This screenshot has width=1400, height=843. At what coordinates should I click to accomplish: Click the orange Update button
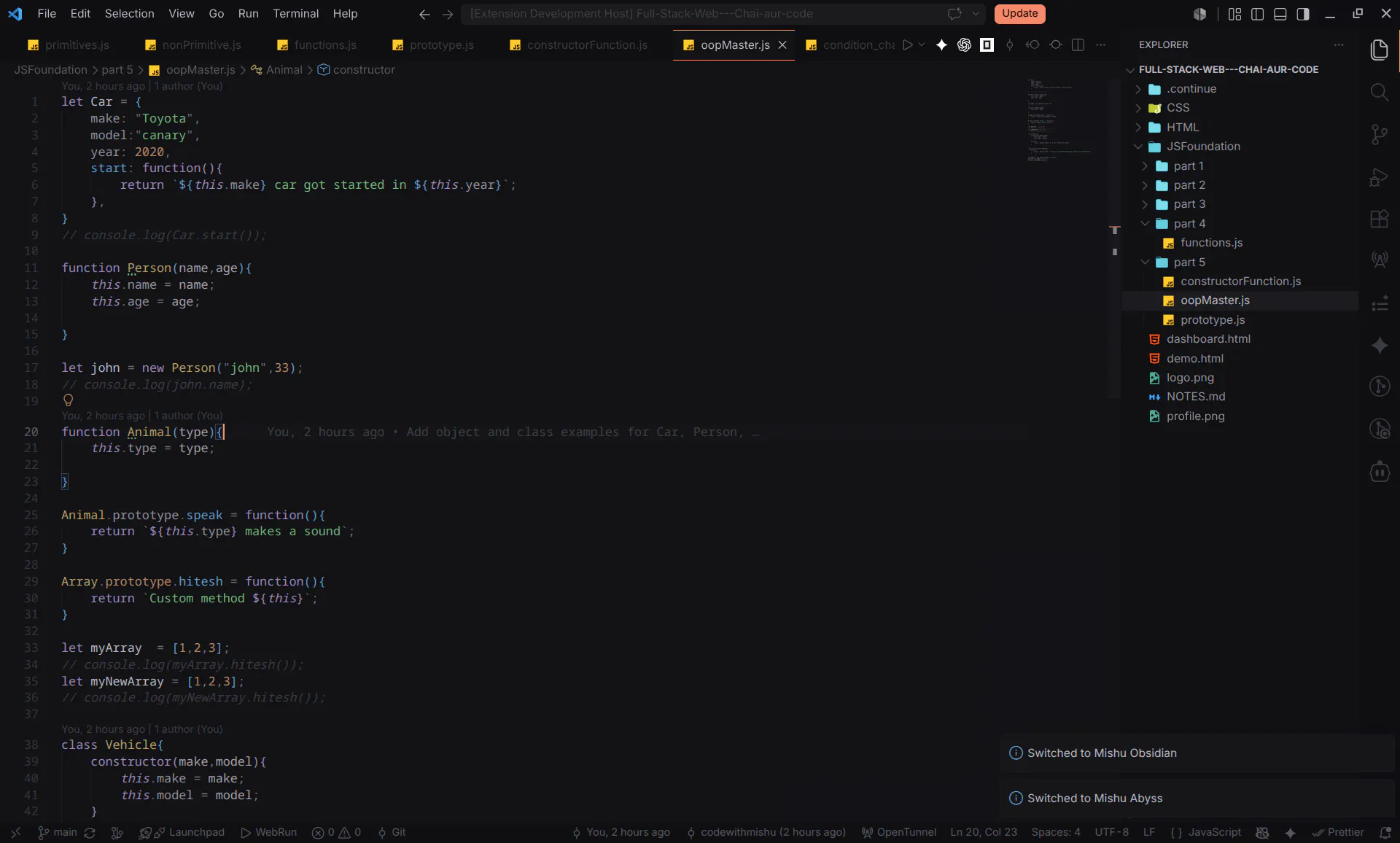coord(1019,14)
